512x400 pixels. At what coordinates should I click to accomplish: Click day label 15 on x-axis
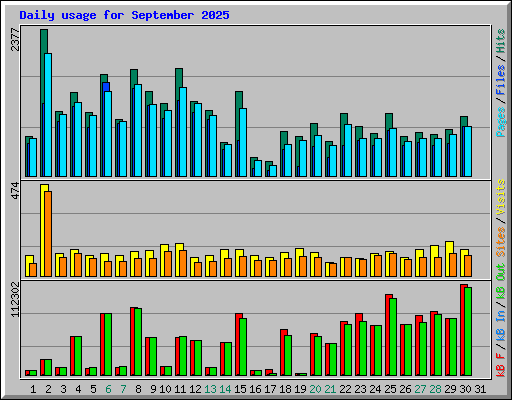240,389
